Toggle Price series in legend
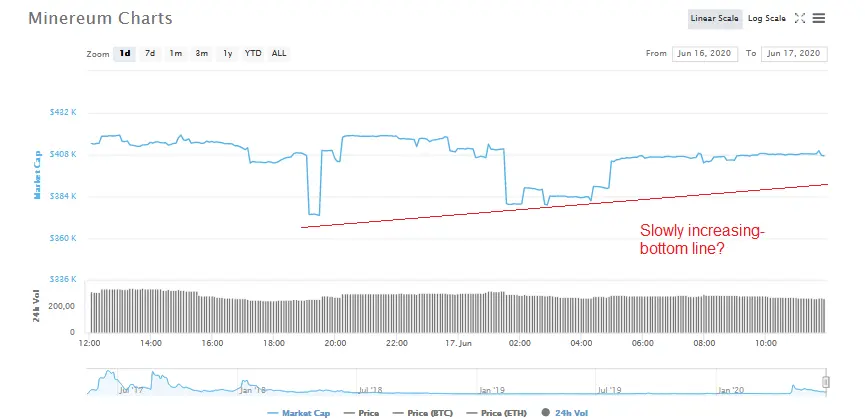The image size is (865, 419). tap(361, 412)
